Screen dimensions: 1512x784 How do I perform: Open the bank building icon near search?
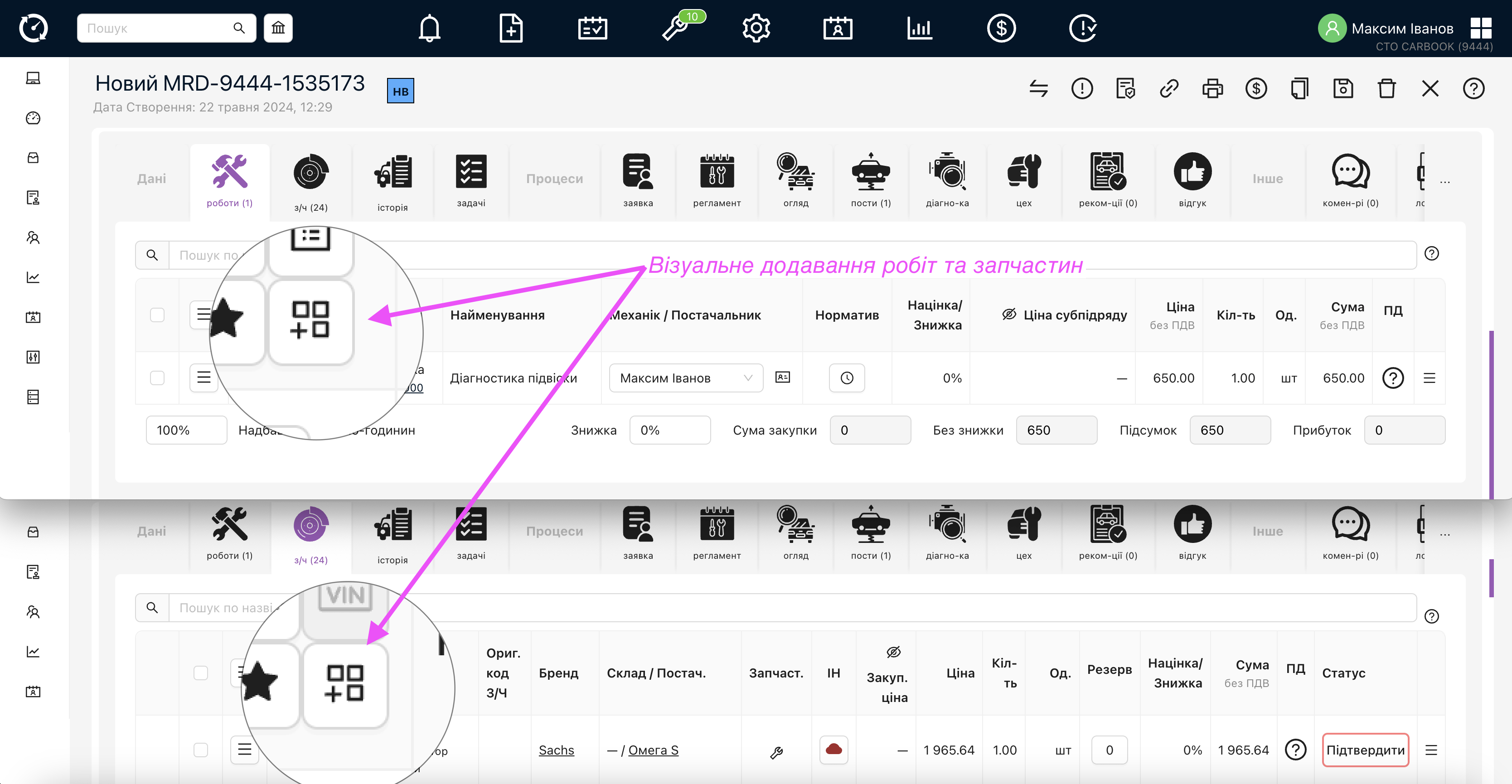pos(278,28)
